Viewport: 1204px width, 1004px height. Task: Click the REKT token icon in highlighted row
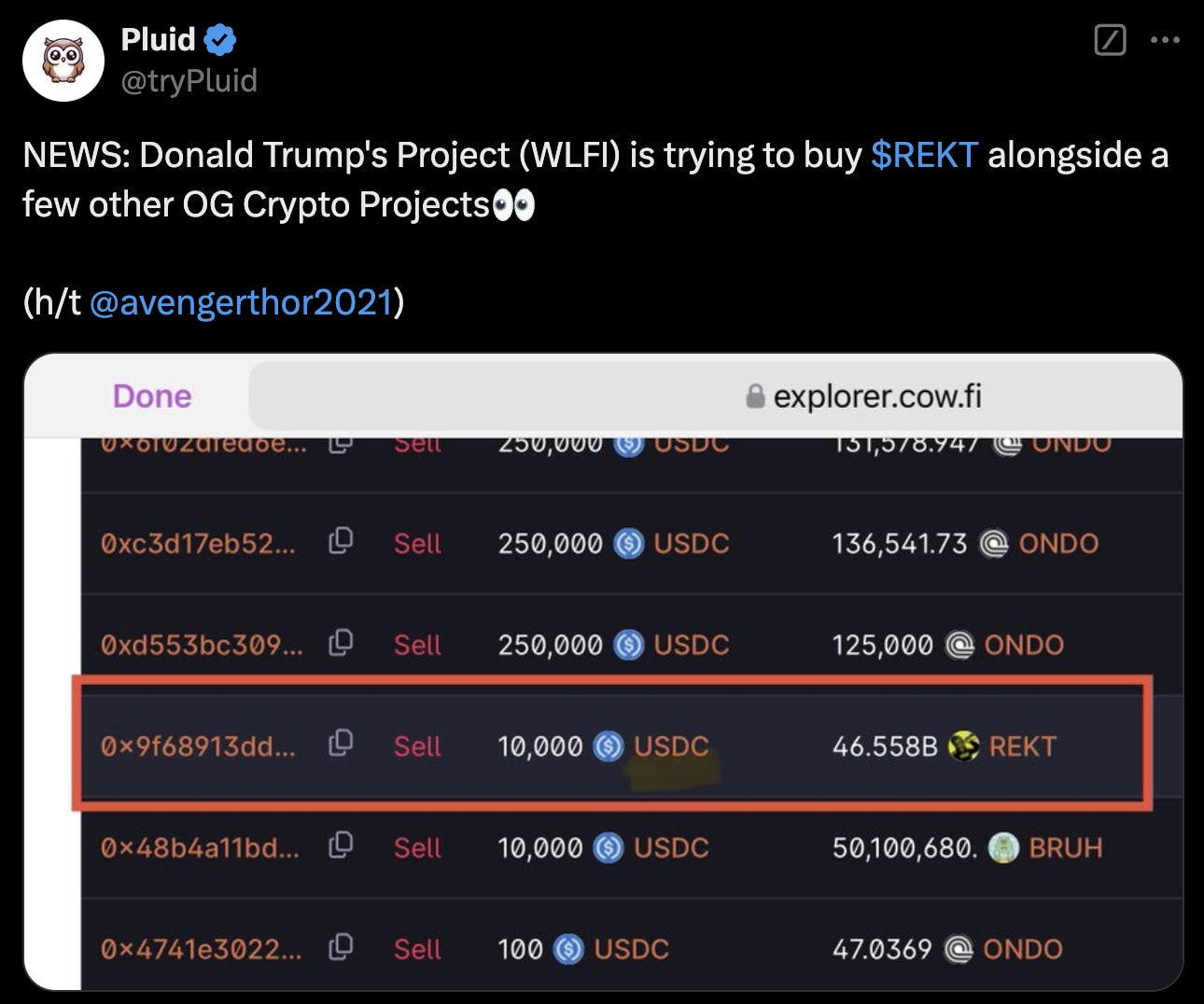tap(963, 746)
